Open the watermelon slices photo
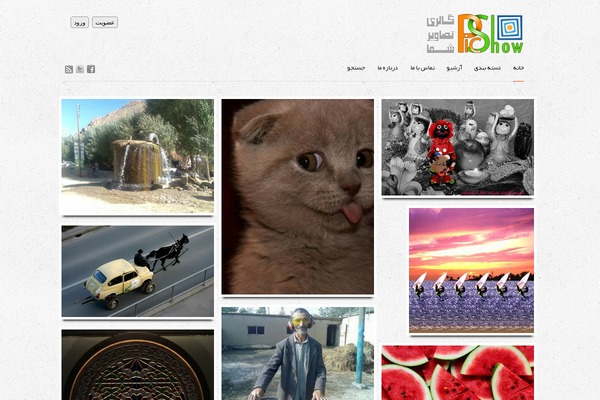 [458, 373]
